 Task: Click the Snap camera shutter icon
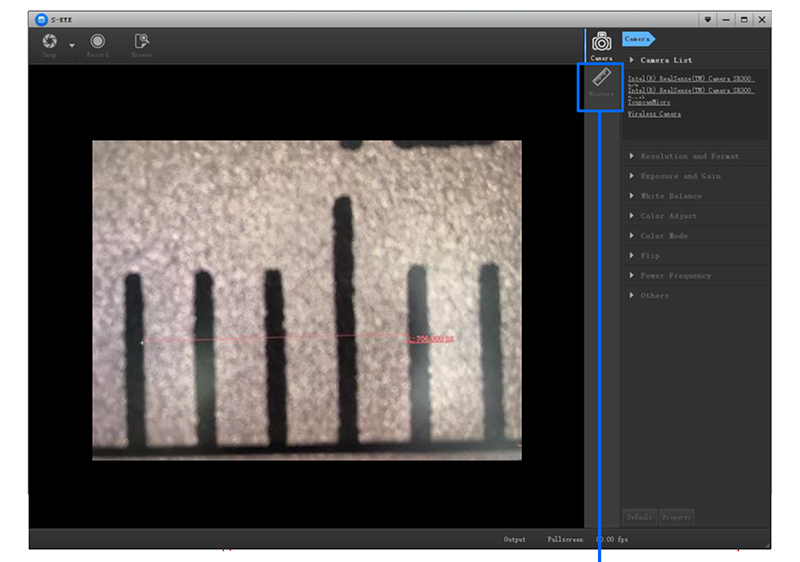click(49, 41)
